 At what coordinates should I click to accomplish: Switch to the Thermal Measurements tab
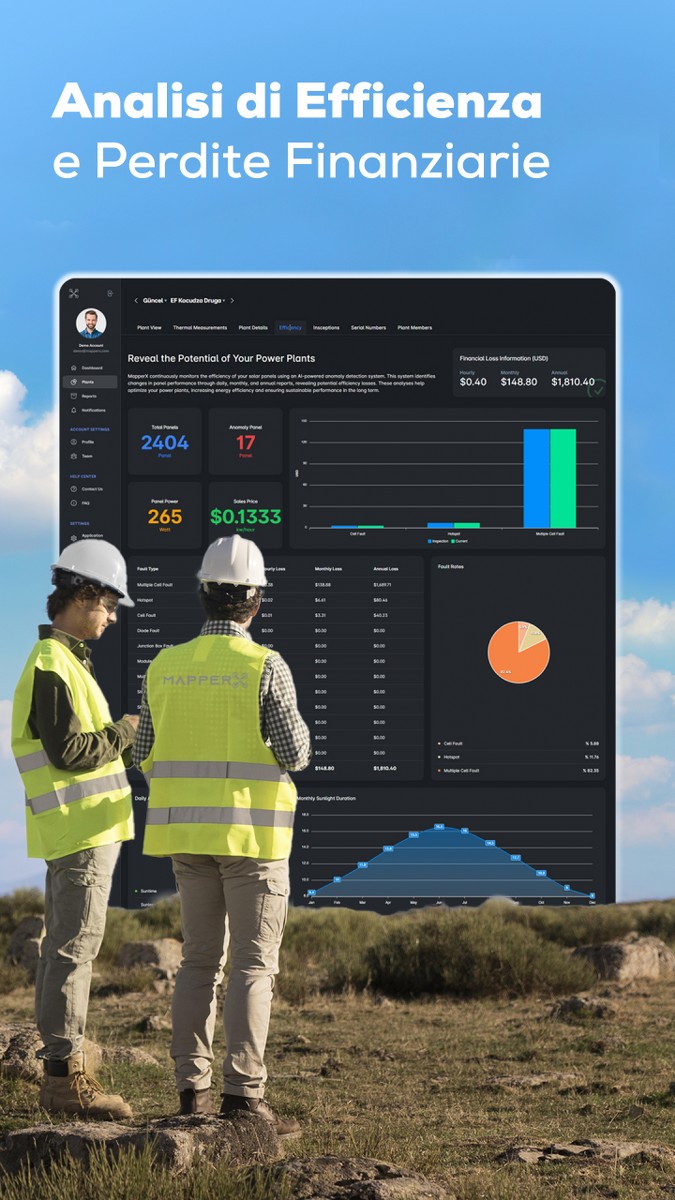[199, 328]
